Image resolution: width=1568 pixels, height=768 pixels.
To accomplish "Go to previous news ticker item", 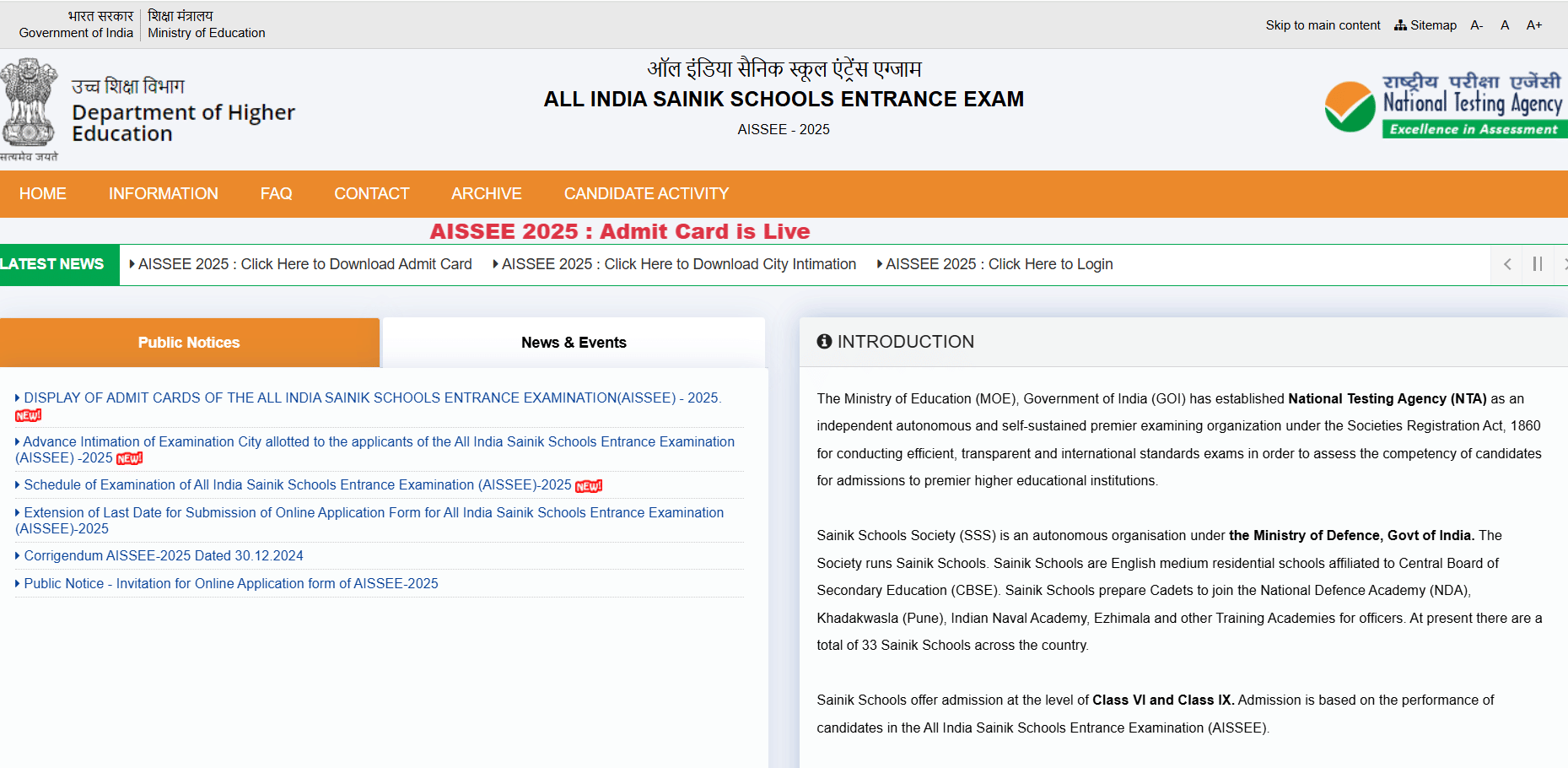I will tap(1507, 264).
